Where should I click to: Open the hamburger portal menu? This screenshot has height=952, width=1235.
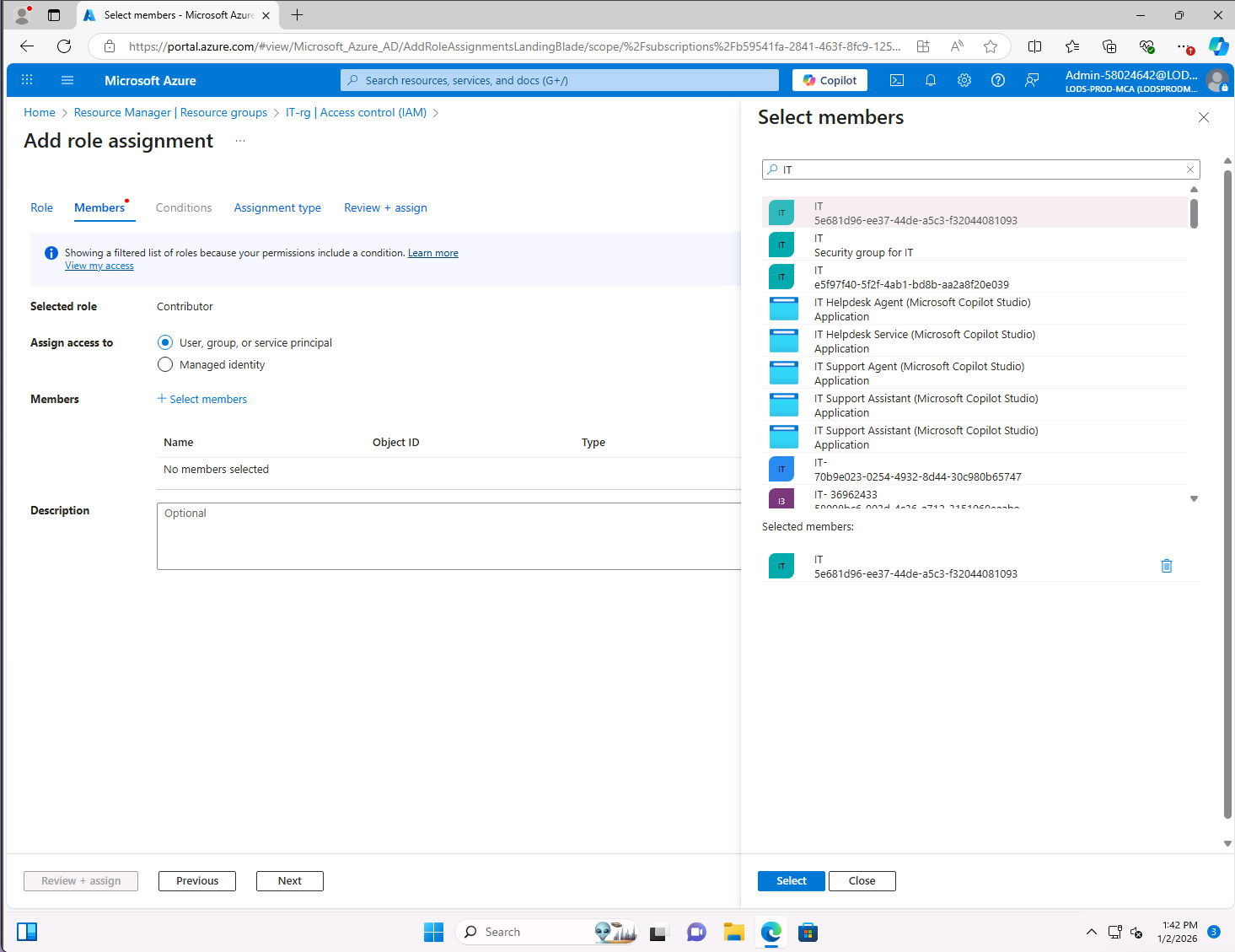[x=67, y=80]
